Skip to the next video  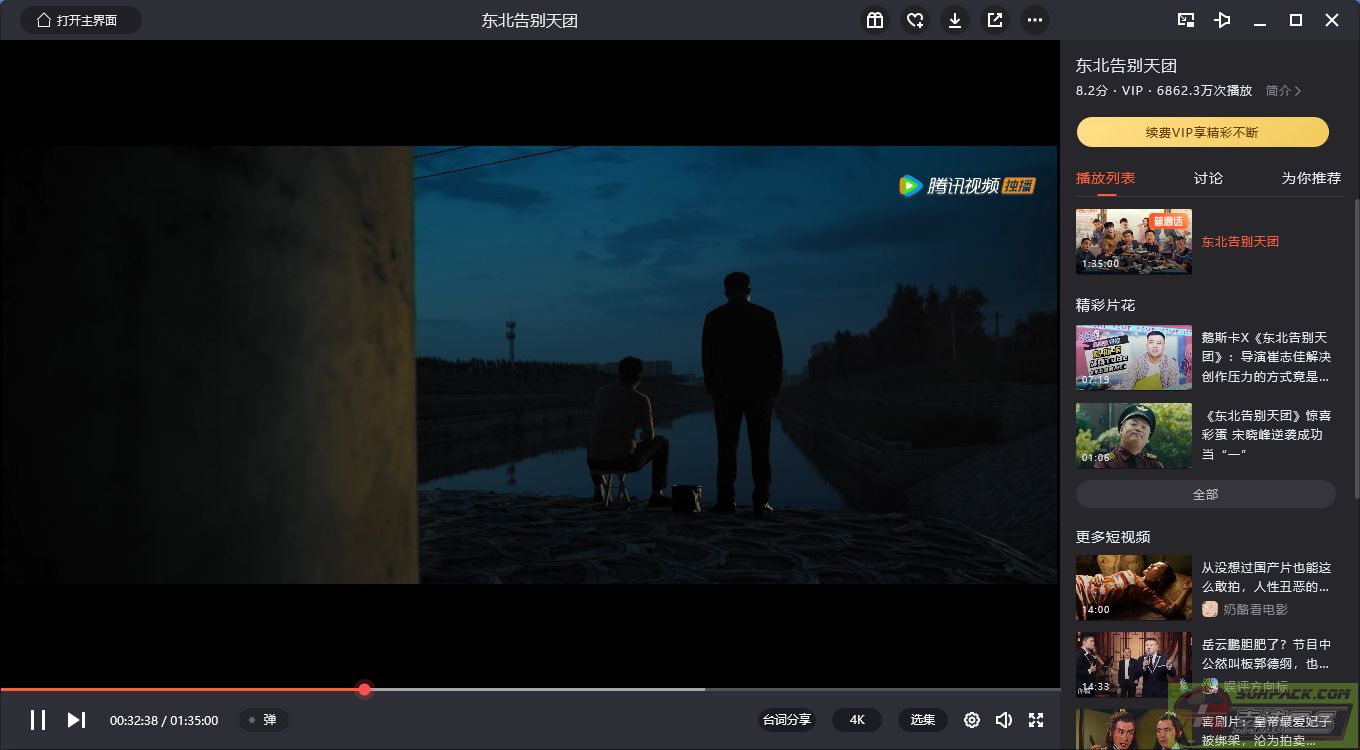[x=76, y=720]
